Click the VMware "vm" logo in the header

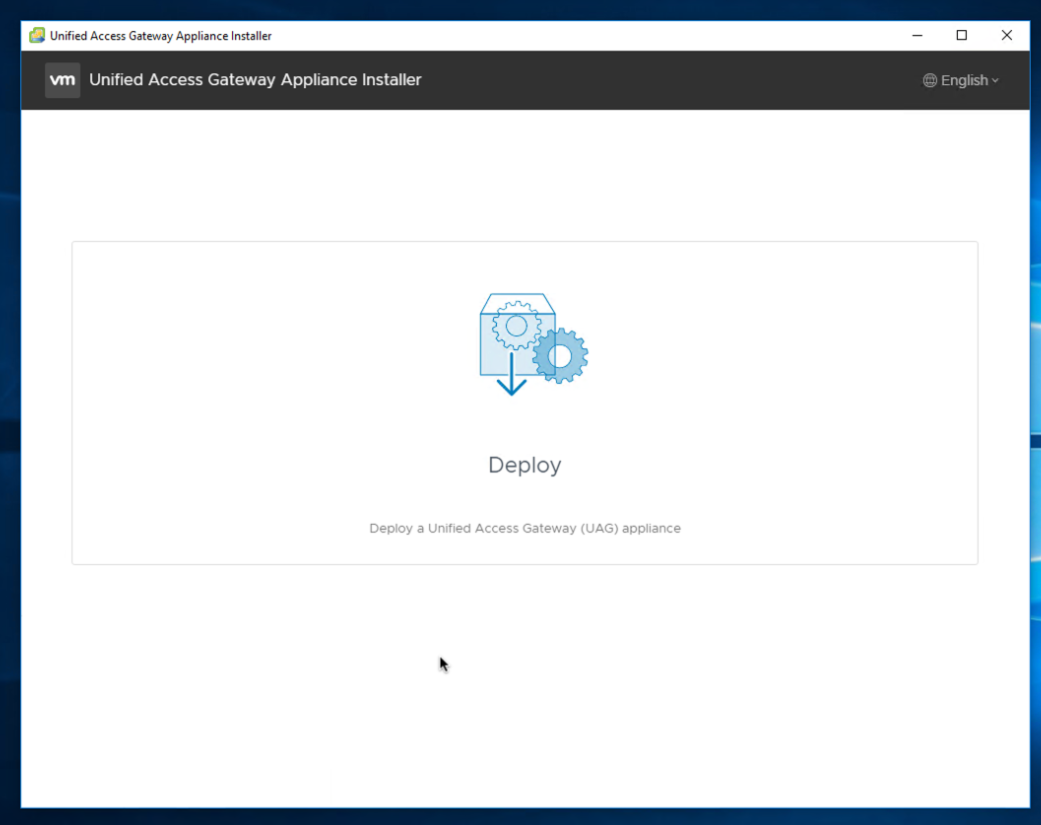(62, 80)
